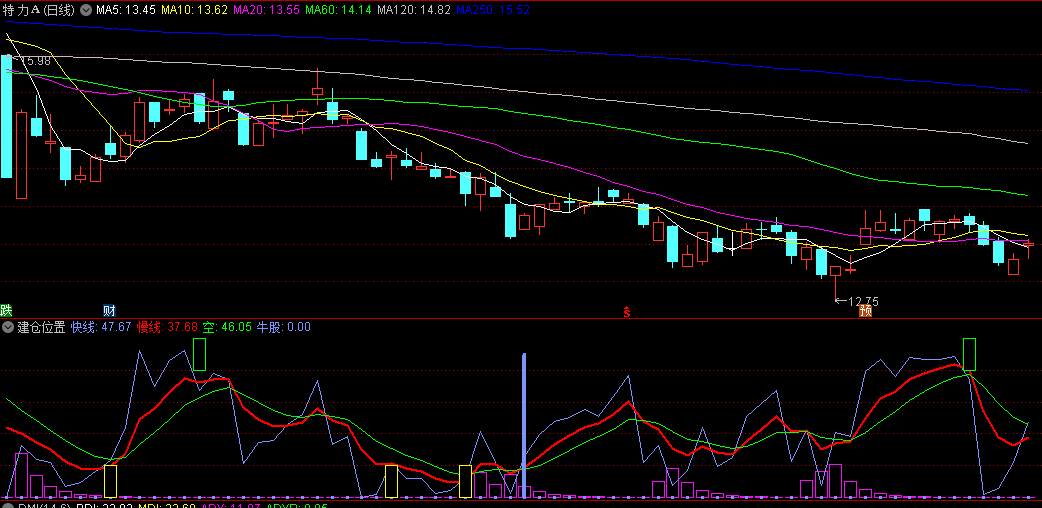Select the 空: 46.05 value

pyautogui.click(x=227, y=326)
